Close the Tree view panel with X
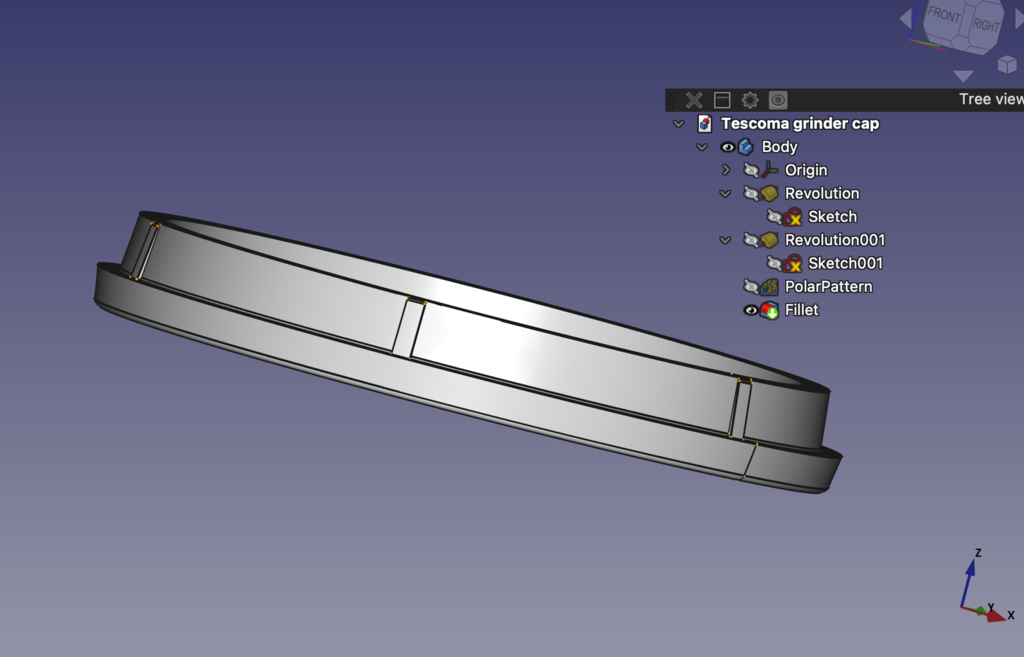Image resolution: width=1024 pixels, height=657 pixels. point(694,100)
